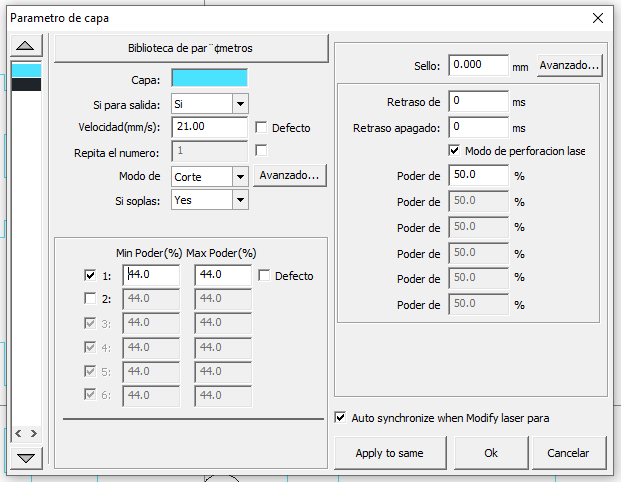Toggle the Modo de perforacion laser checkbox
621x482 pixels.
455,150
